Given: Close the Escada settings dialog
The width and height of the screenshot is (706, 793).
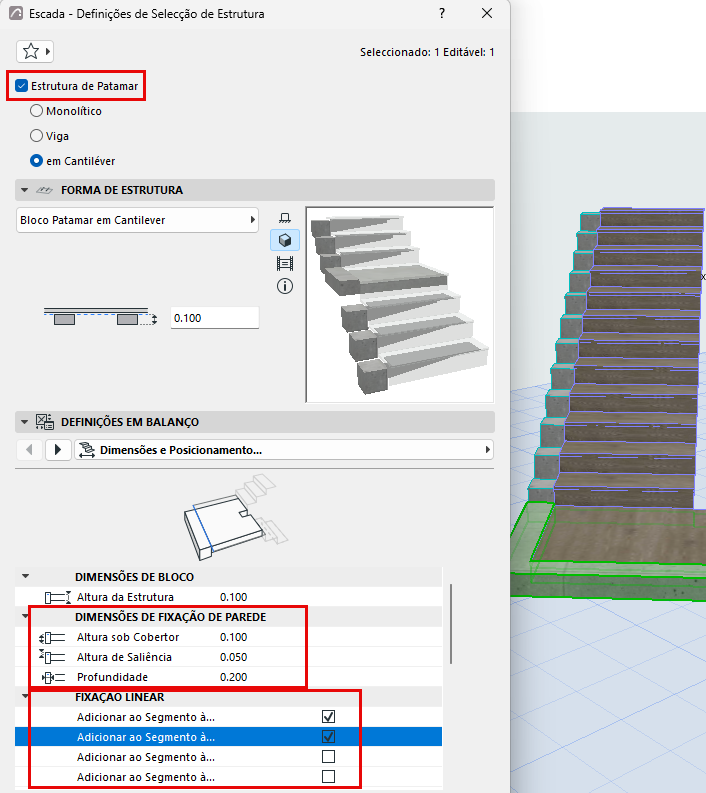Looking at the screenshot, I should pyautogui.click(x=487, y=13).
